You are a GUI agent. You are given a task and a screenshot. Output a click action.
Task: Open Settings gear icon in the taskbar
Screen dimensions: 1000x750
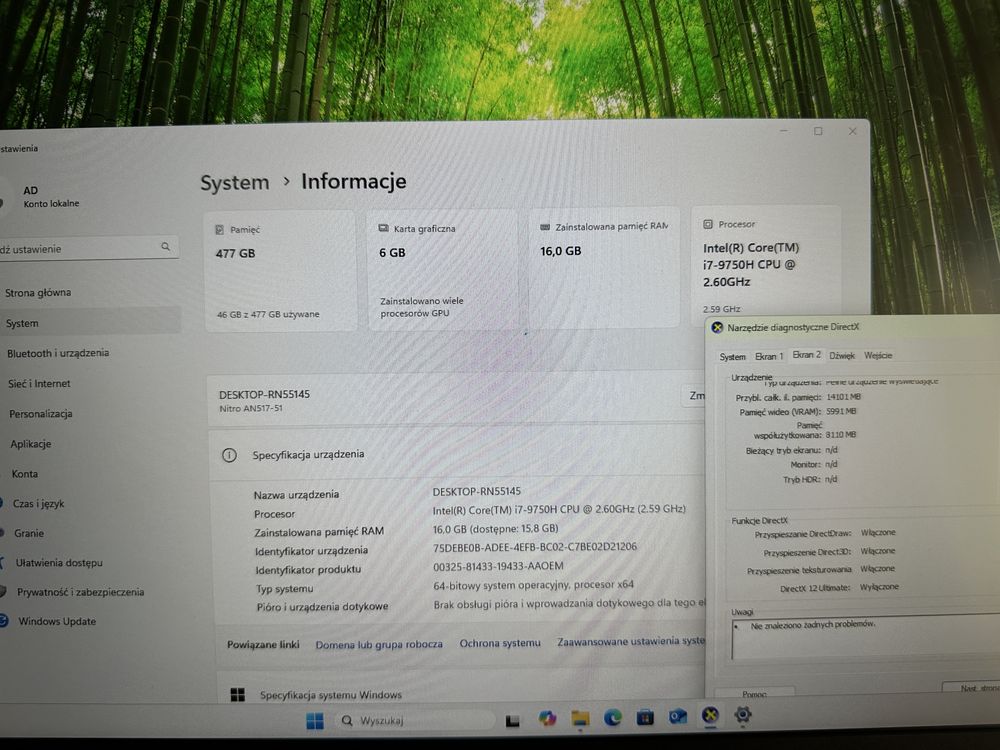[742, 715]
